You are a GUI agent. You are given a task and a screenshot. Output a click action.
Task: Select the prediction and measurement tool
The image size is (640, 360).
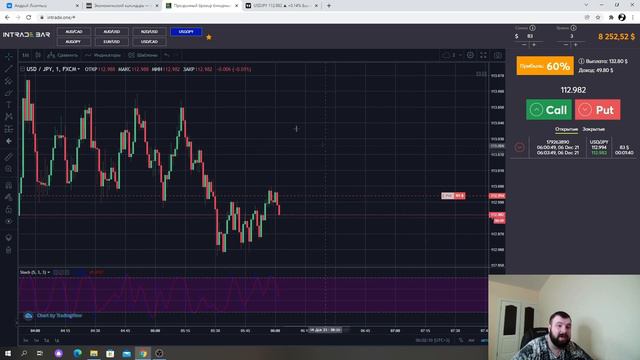(9, 129)
